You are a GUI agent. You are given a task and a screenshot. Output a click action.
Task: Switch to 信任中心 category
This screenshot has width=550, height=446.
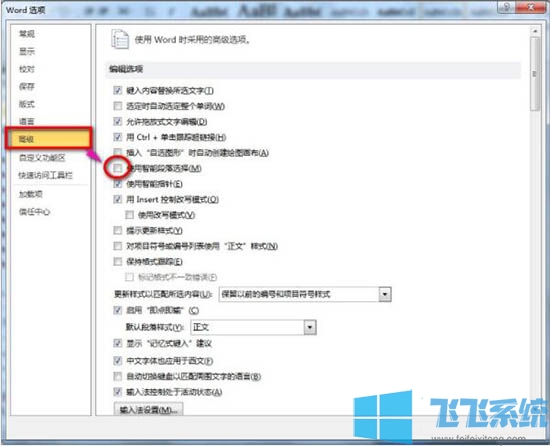tap(34, 212)
